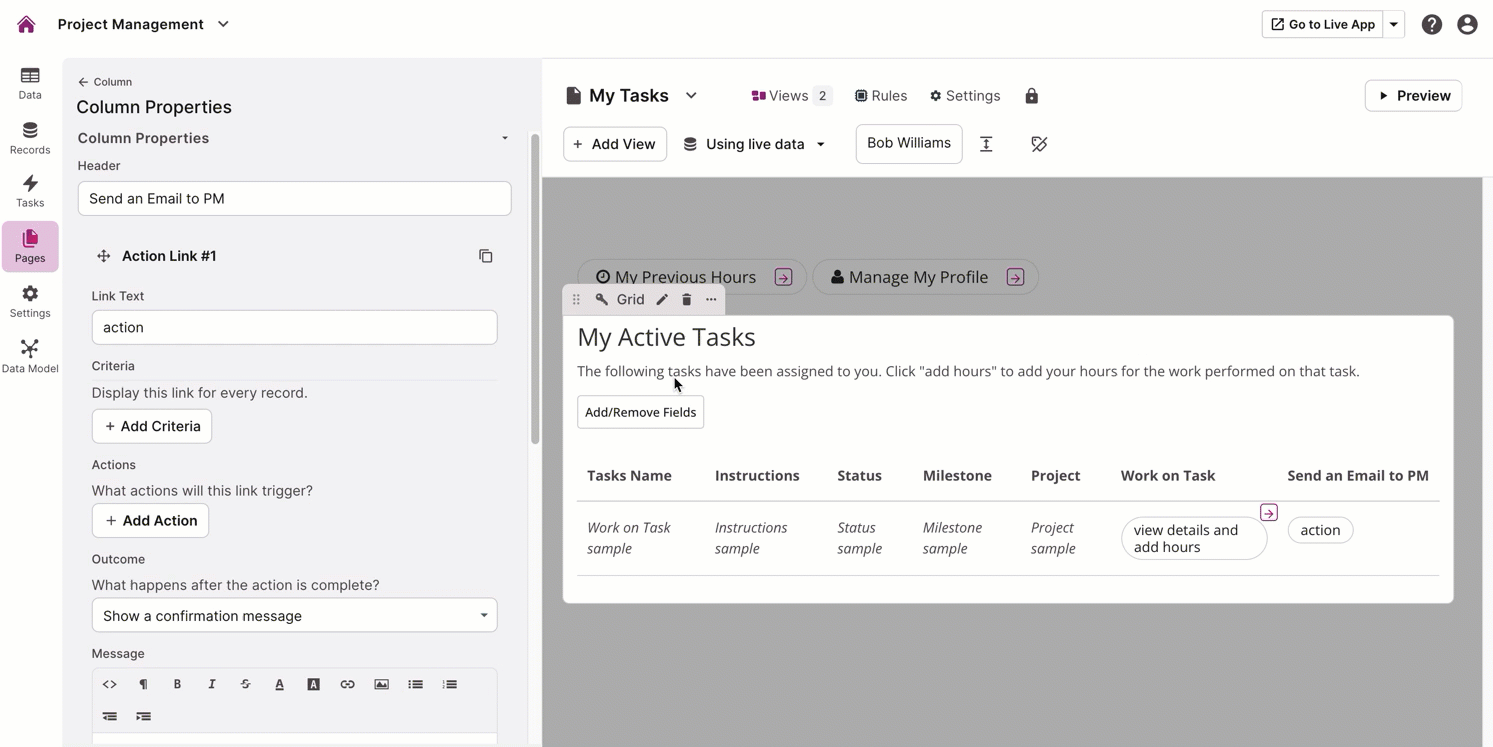Click the Add Criteria button

pyautogui.click(x=152, y=426)
